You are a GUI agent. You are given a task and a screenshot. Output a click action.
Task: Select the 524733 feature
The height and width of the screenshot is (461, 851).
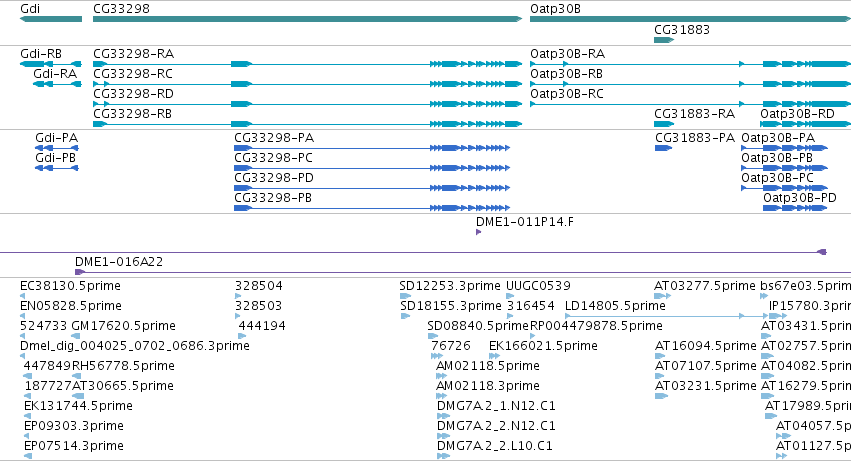pos(44,326)
